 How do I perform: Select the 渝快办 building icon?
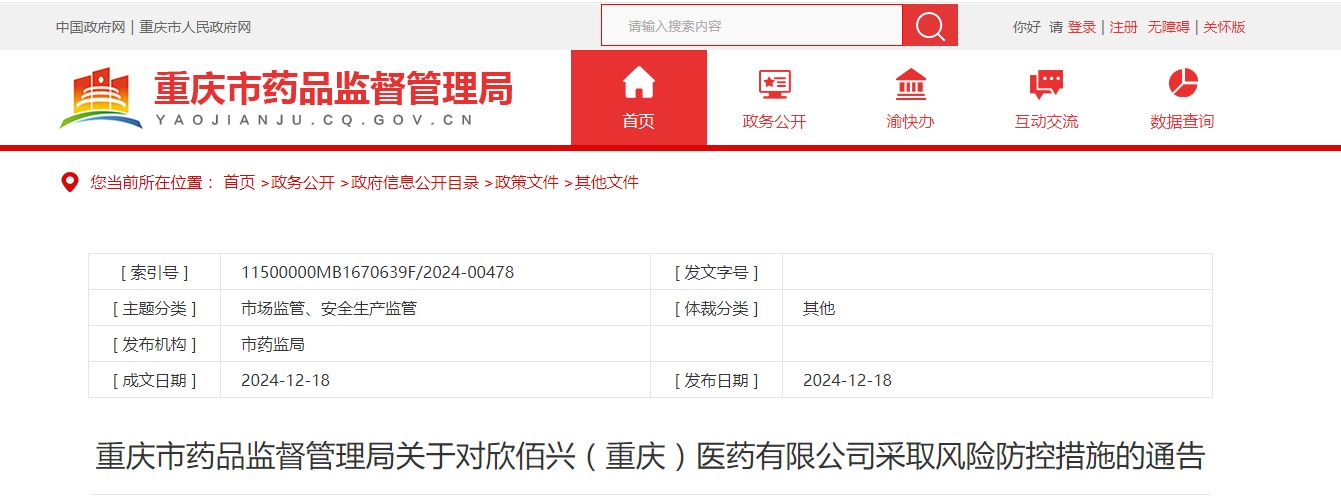[910, 84]
